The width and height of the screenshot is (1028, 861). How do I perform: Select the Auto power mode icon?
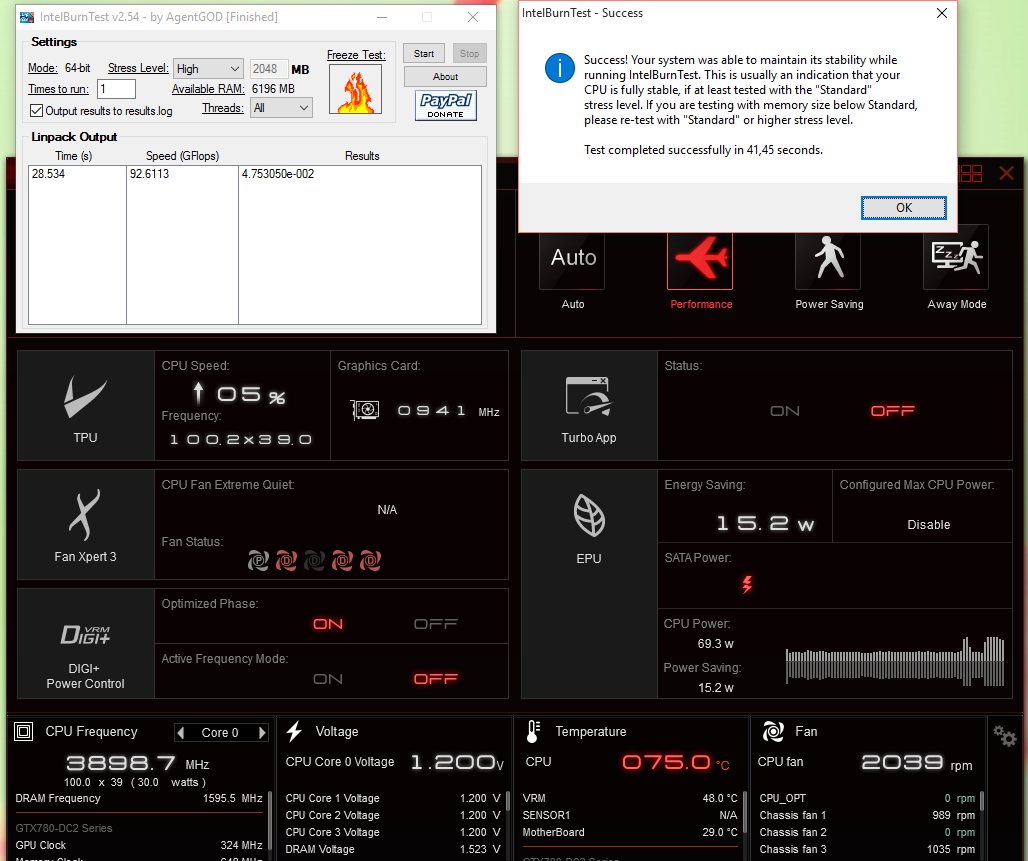[572, 259]
